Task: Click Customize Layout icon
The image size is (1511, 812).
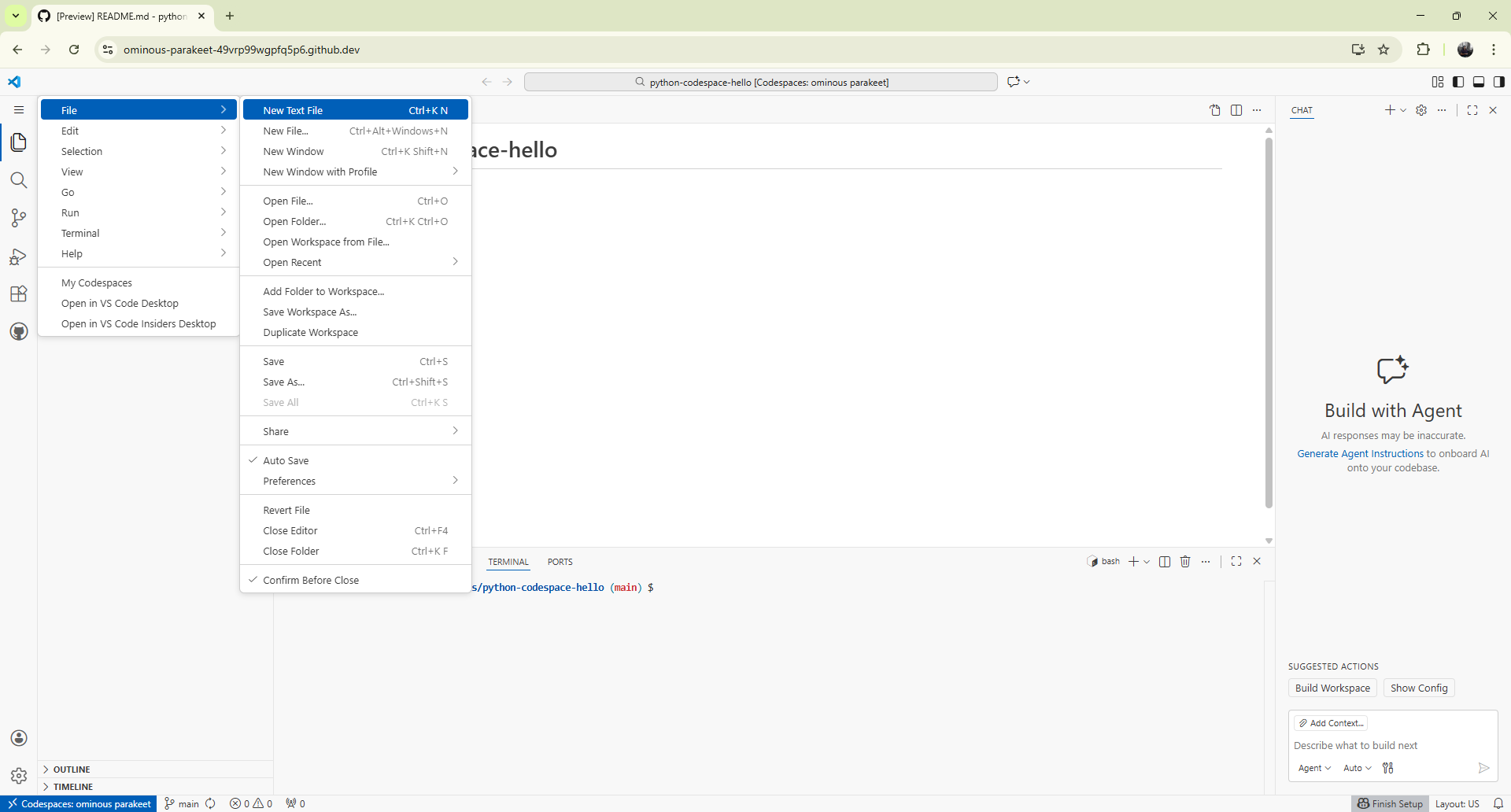Action: 1438,82
